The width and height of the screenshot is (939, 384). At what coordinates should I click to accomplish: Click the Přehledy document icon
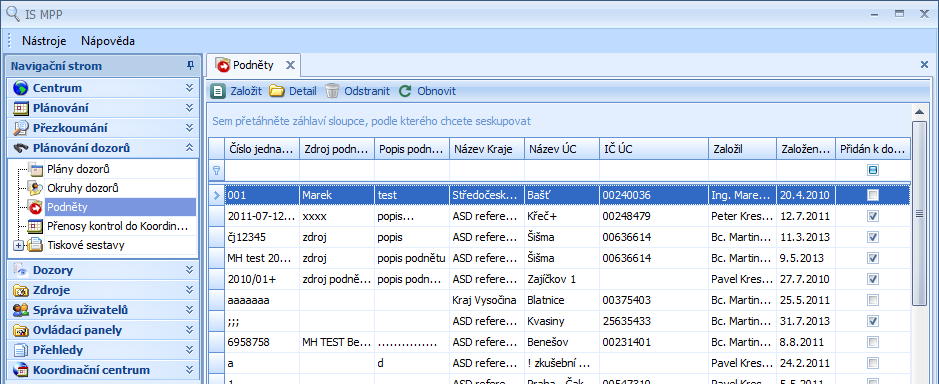pos(20,350)
